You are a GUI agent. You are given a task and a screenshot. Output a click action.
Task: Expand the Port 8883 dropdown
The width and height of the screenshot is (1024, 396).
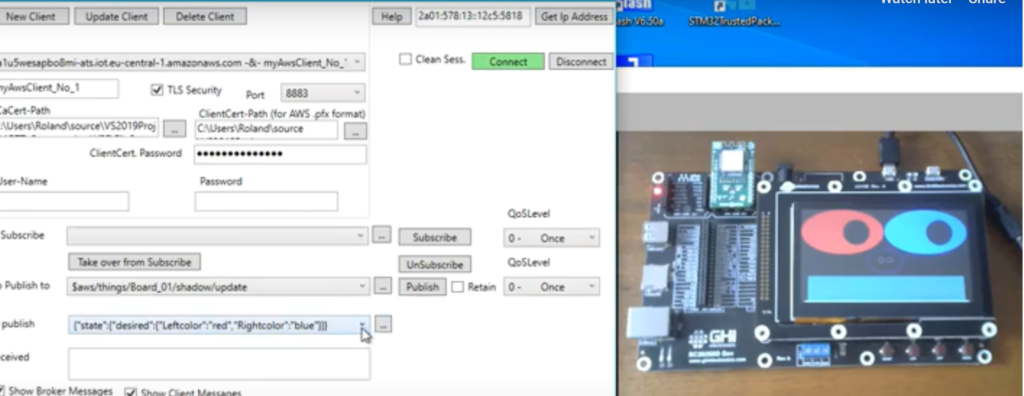point(323,93)
